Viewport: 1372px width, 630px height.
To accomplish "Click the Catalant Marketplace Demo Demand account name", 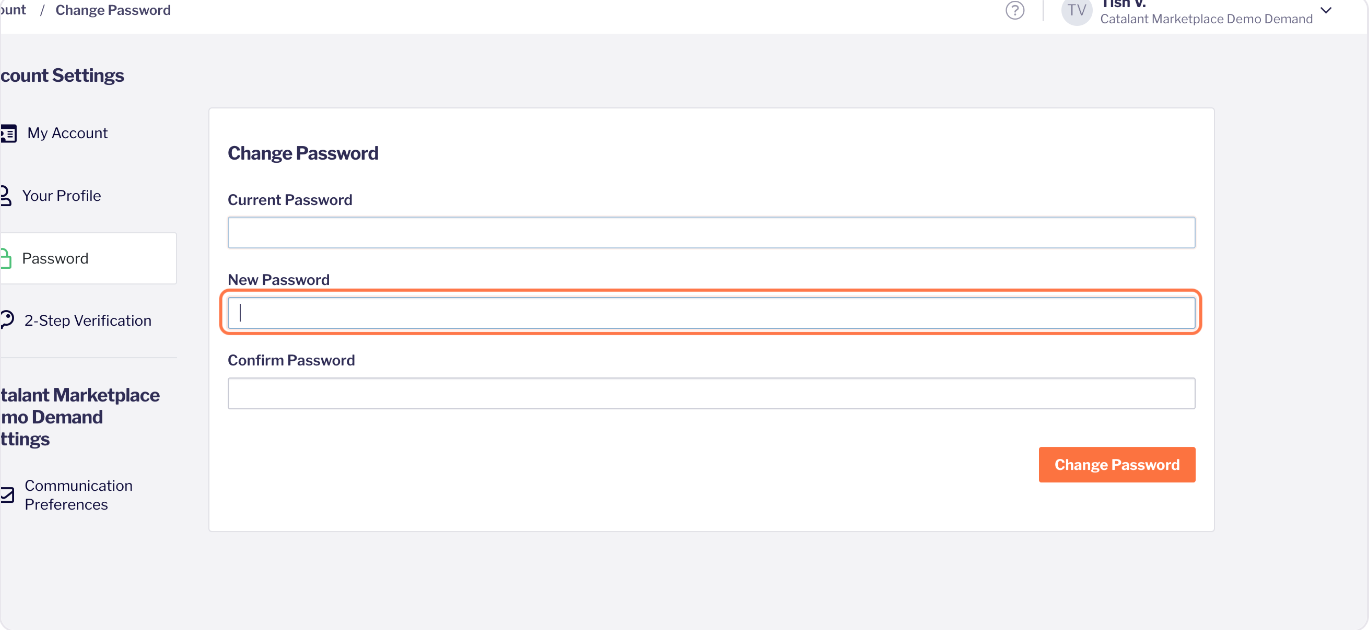I will click(1205, 19).
